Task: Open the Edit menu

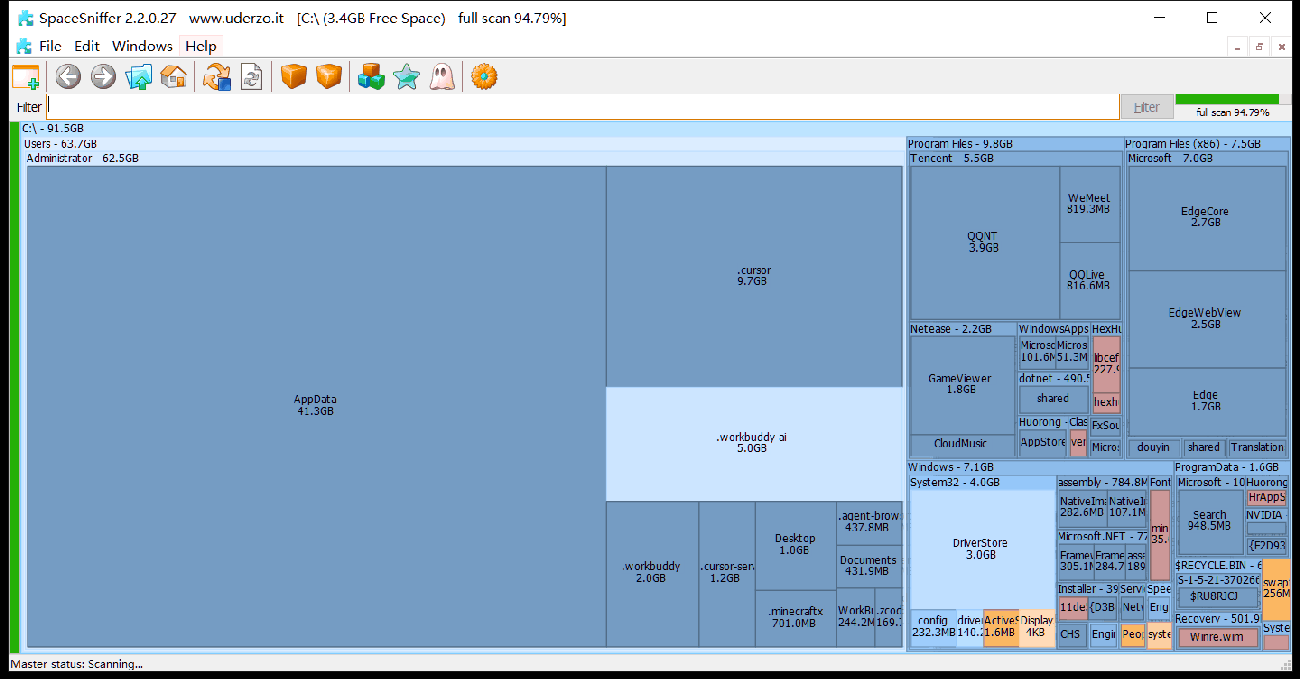Action: (87, 46)
